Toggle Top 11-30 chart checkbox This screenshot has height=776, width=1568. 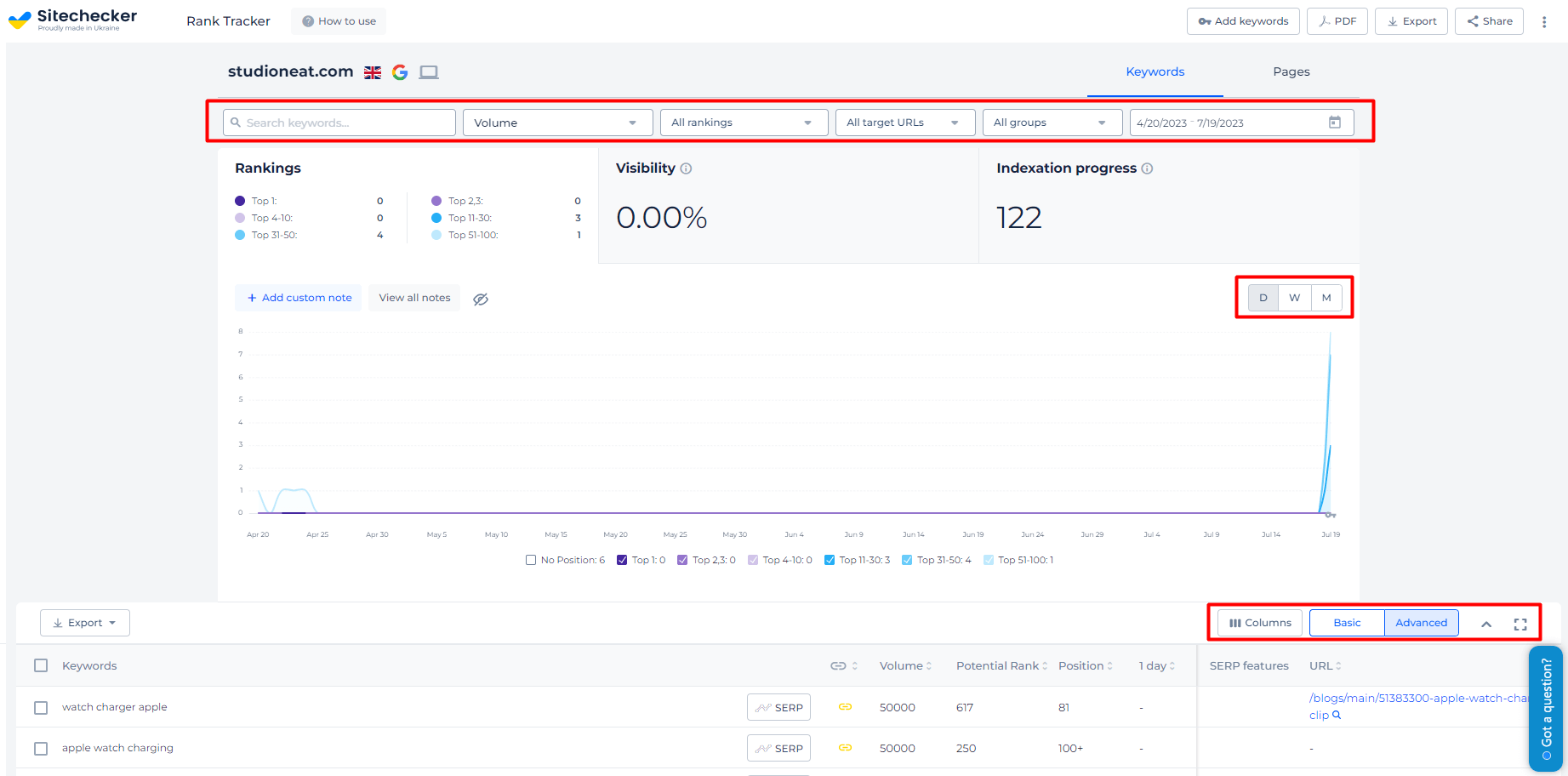pos(830,560)
